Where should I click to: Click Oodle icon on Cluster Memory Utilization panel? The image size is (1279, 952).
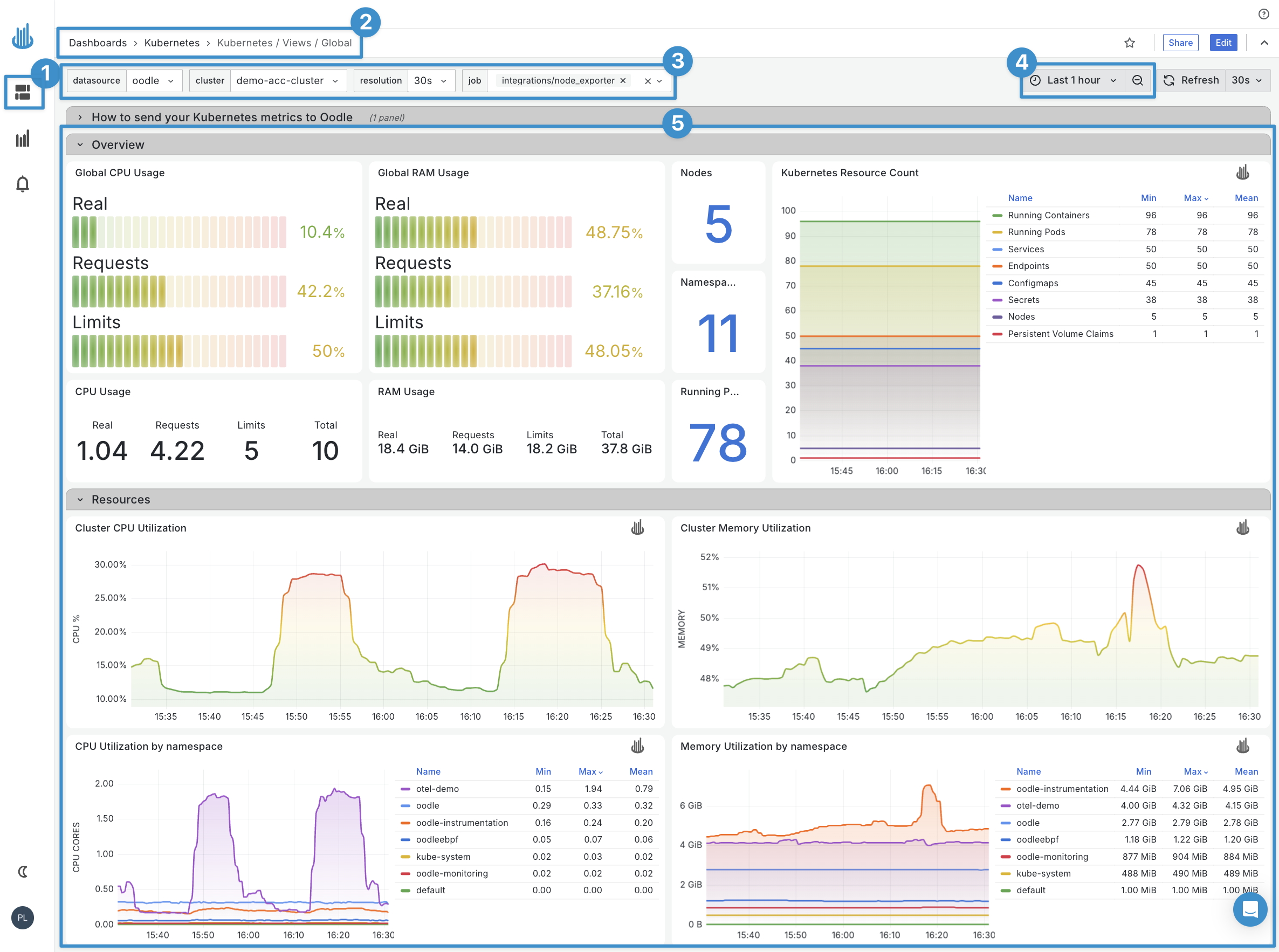pos(1243,527)
